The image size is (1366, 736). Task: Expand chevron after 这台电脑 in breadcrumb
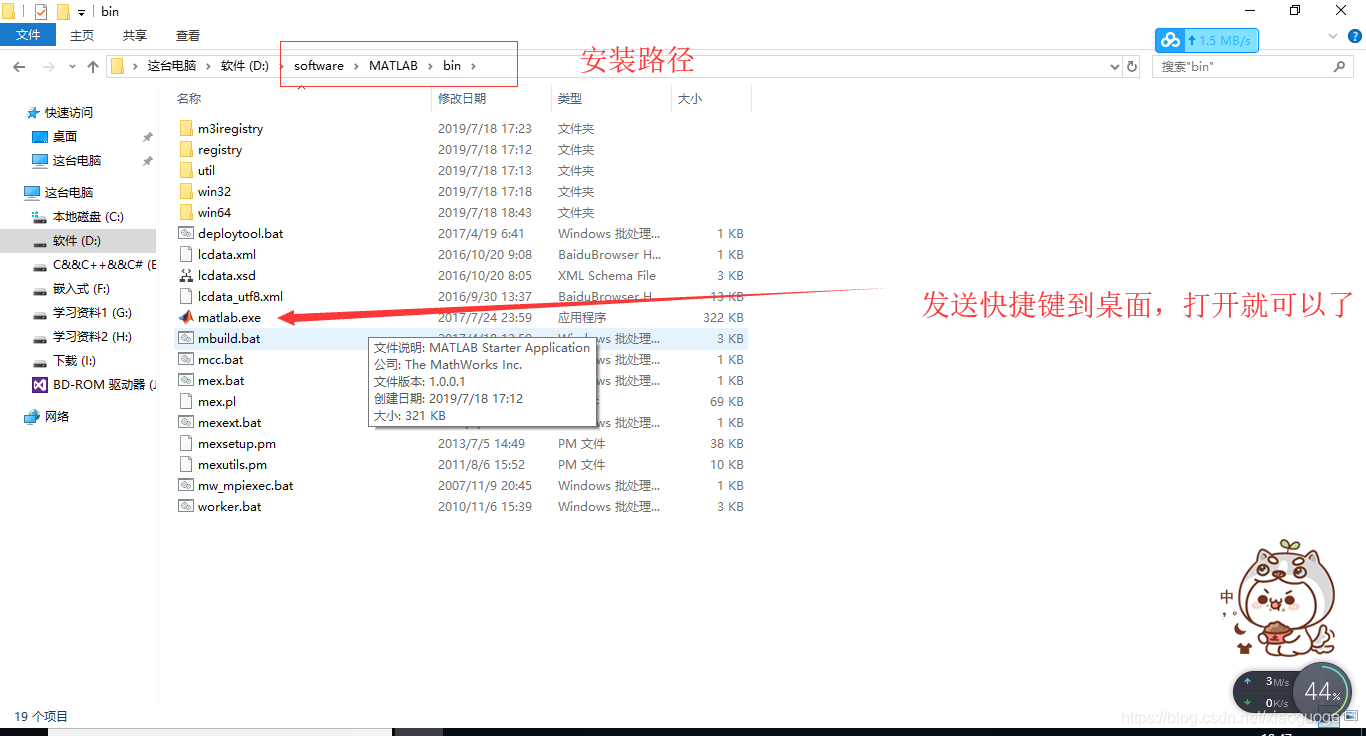(208, 66)
